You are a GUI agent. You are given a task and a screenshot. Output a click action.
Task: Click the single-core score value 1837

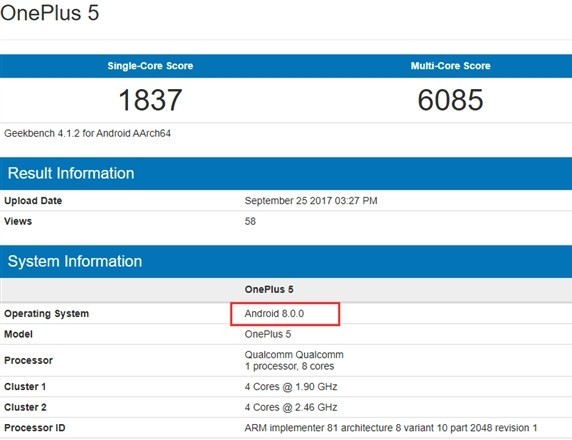[150, 100]
